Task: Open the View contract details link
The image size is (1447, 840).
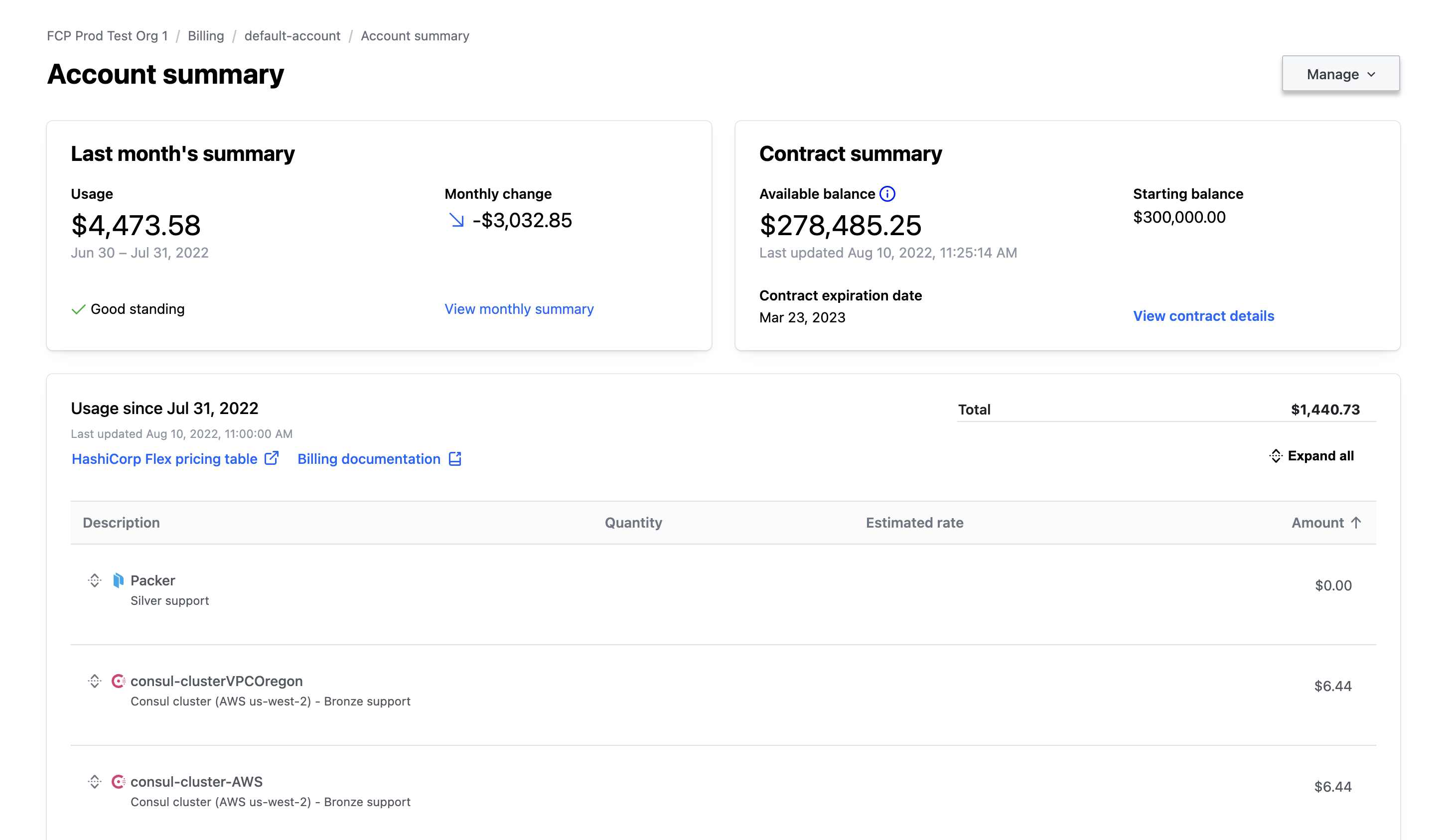Action: click(1203, 316)
